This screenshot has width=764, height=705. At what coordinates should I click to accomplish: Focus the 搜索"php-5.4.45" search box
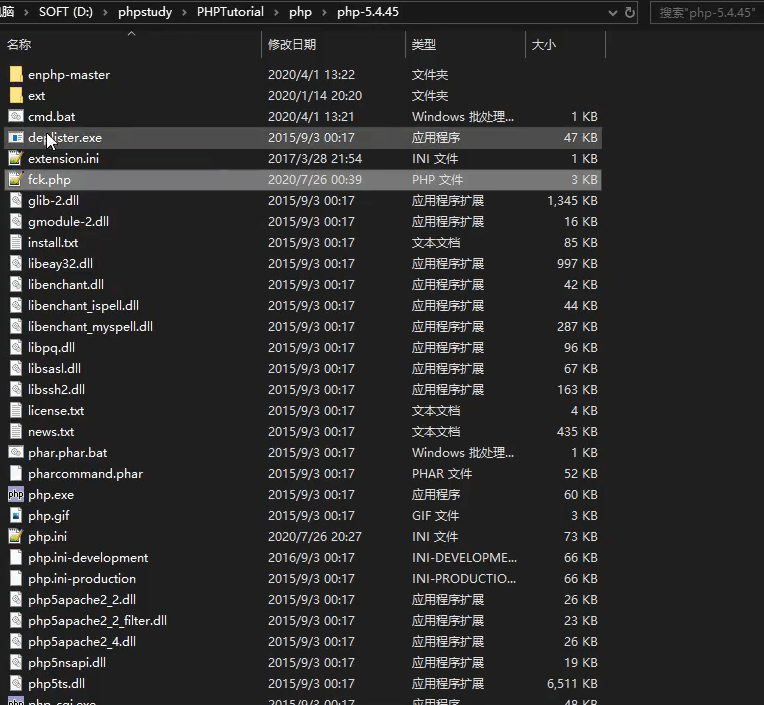[x=707, y=13]
